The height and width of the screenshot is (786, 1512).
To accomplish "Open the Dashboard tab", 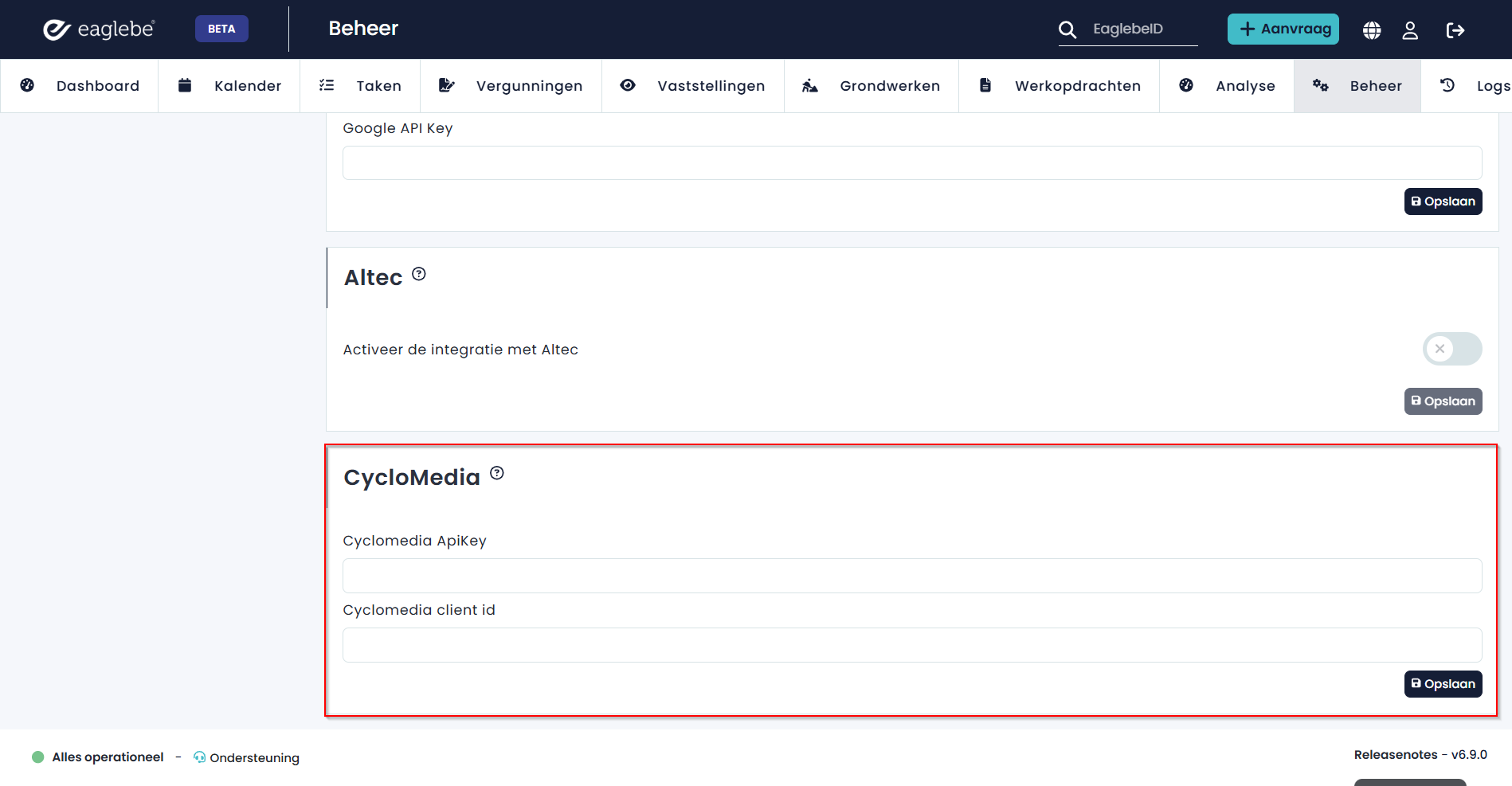I will pyautogui.click(x=80, y=85).
